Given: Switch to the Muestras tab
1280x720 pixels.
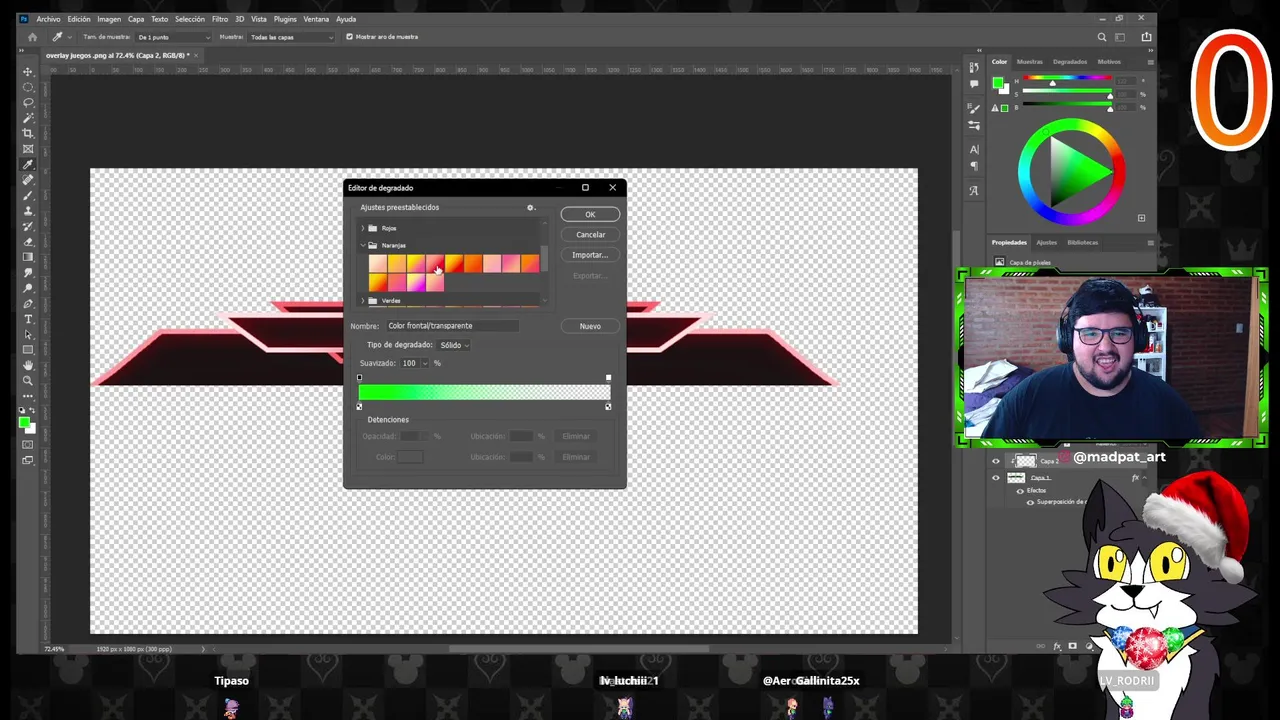Looking at the screenshot, I should click(x=1030, y=62).
